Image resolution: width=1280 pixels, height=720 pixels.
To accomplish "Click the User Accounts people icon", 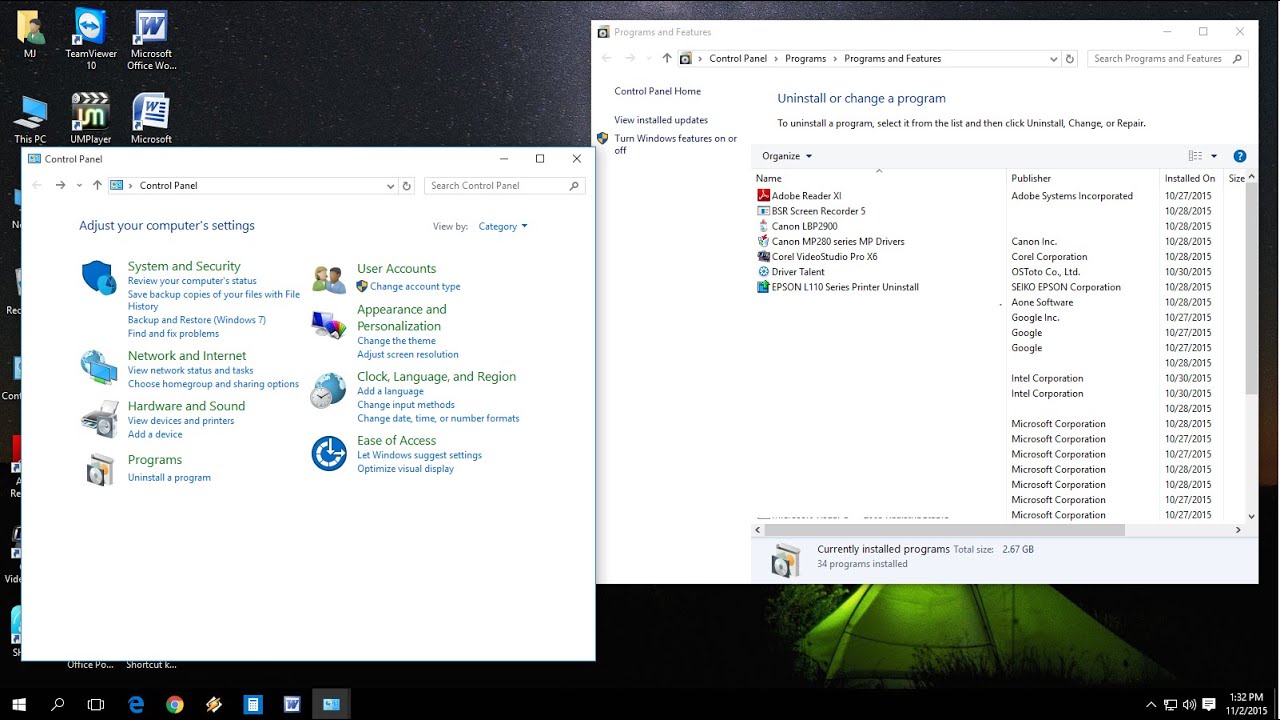I will (329, 279).
